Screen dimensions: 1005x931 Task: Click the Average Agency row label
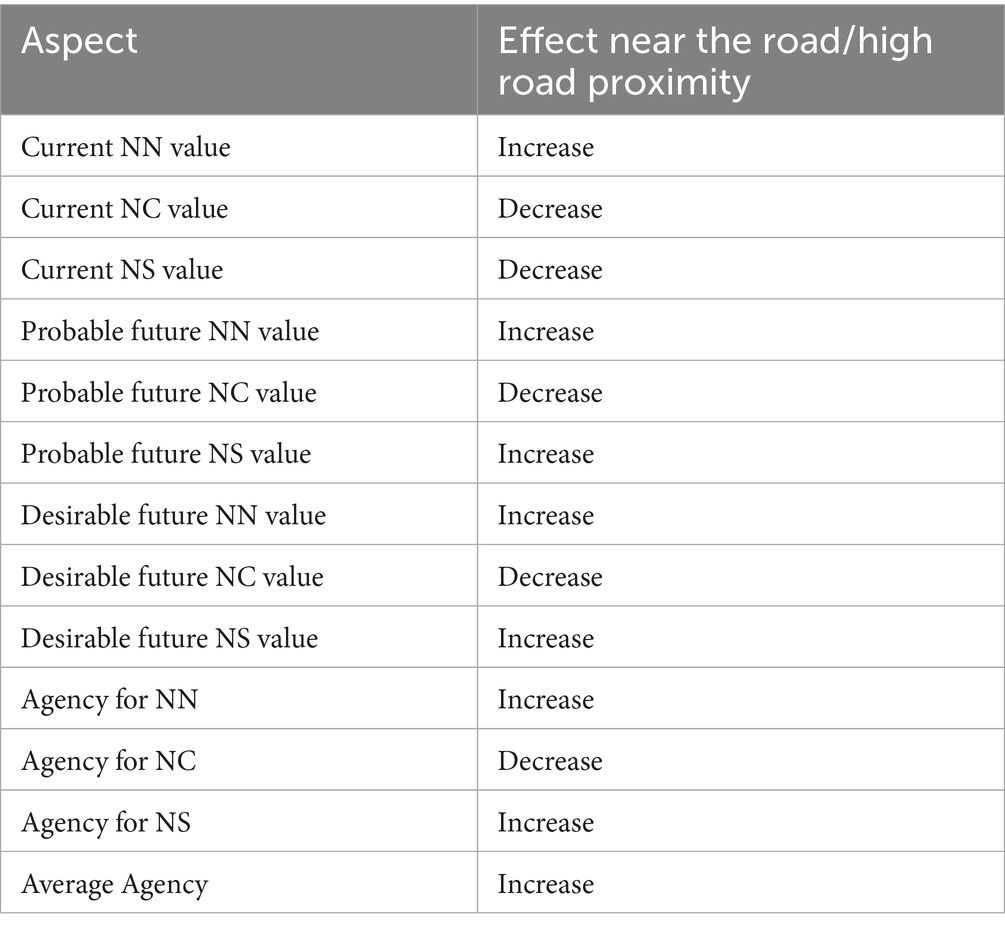point(115,884)
